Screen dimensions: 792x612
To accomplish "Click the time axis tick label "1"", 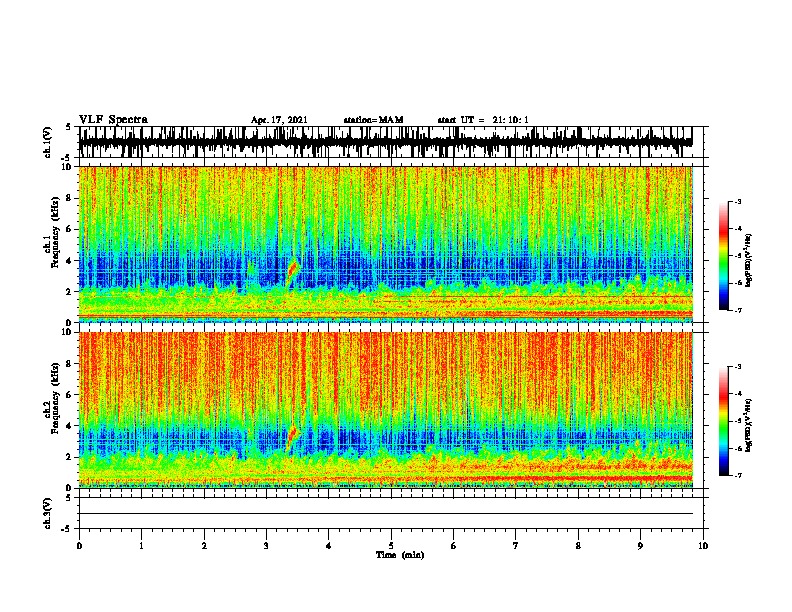I will pyautogui.click(x=141, y=546).
